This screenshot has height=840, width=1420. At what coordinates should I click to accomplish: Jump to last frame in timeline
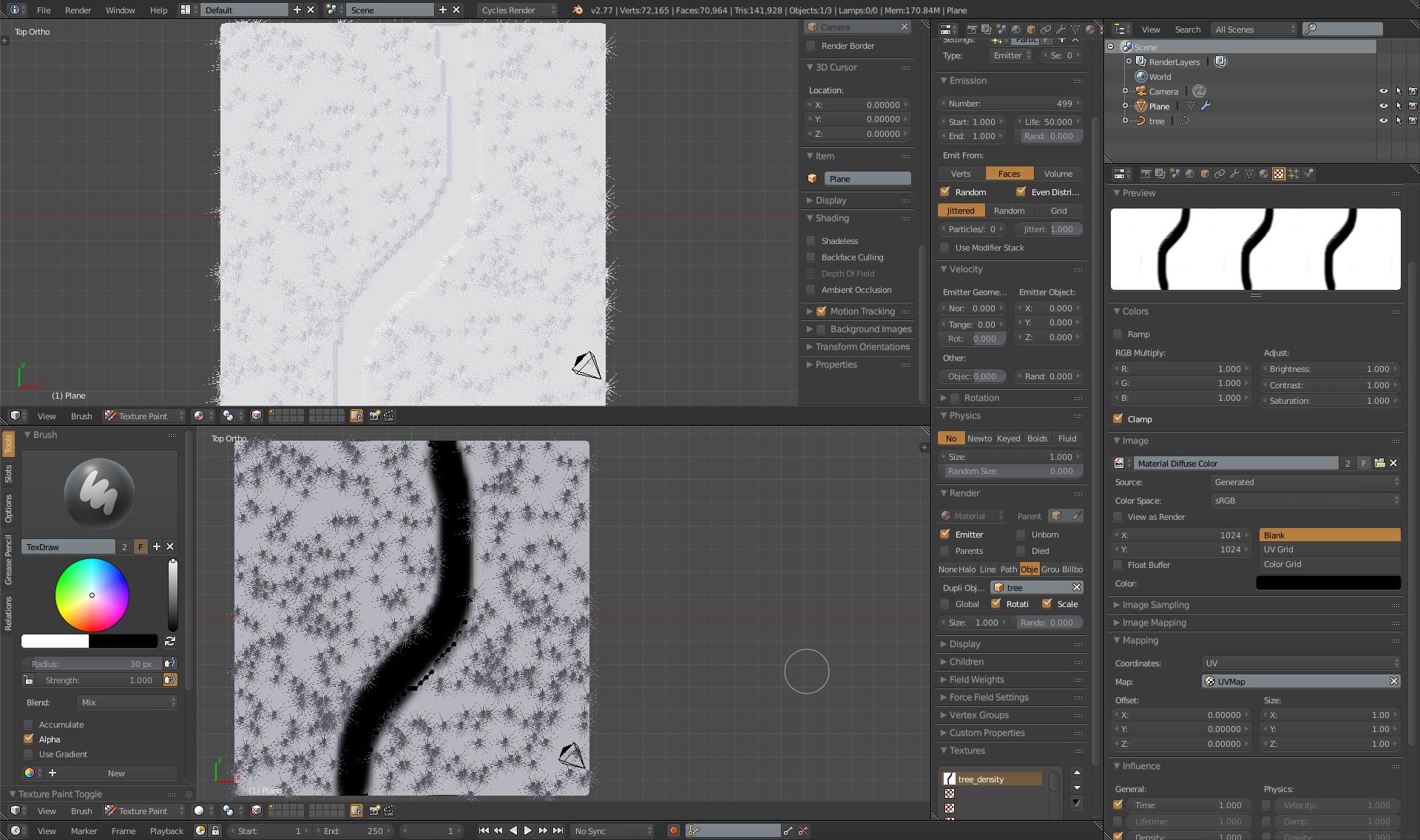tap(558, 830)
